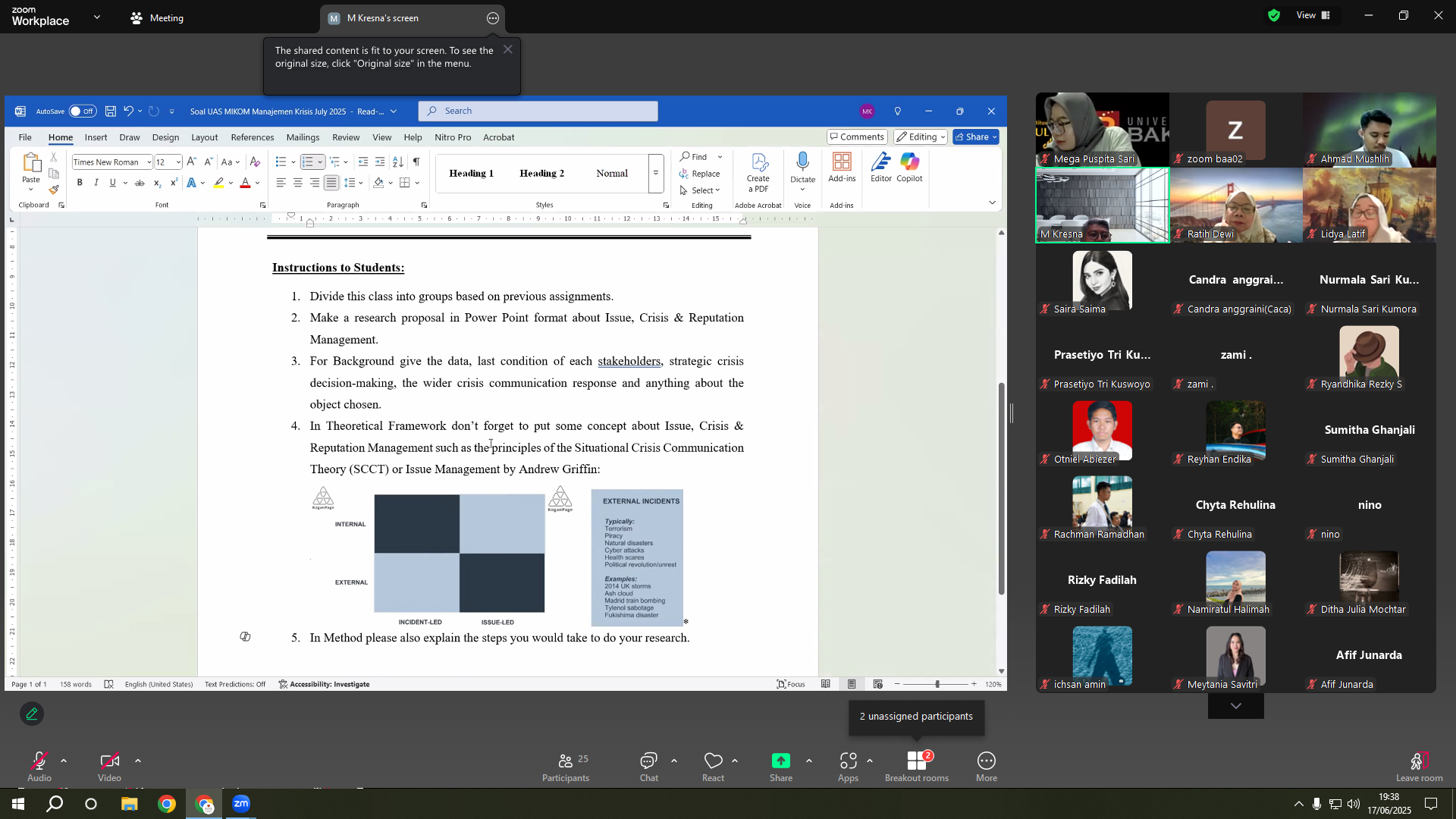Toggle Italic formatting
Image resolution: width=1456 pixels, height=819 pixels.
pos(96,183)
